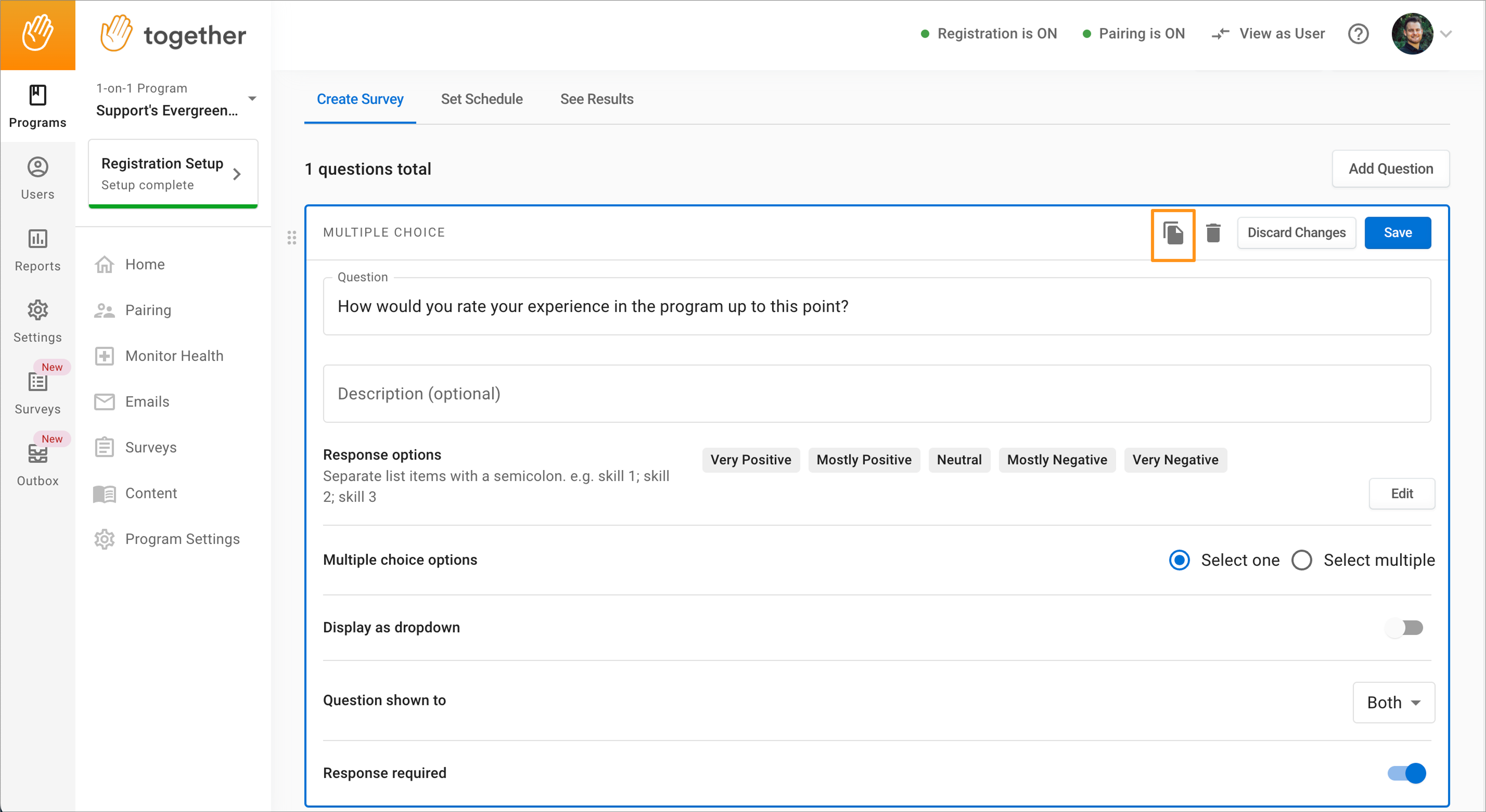Save the question
This screenshot has height=812, width=1486.
1397,233
